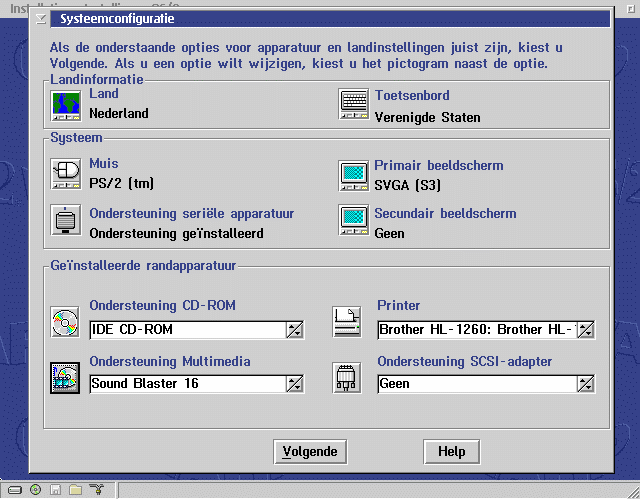Expand the Ondersteuning Multimedia dropdown arrow

pos(295,384)
